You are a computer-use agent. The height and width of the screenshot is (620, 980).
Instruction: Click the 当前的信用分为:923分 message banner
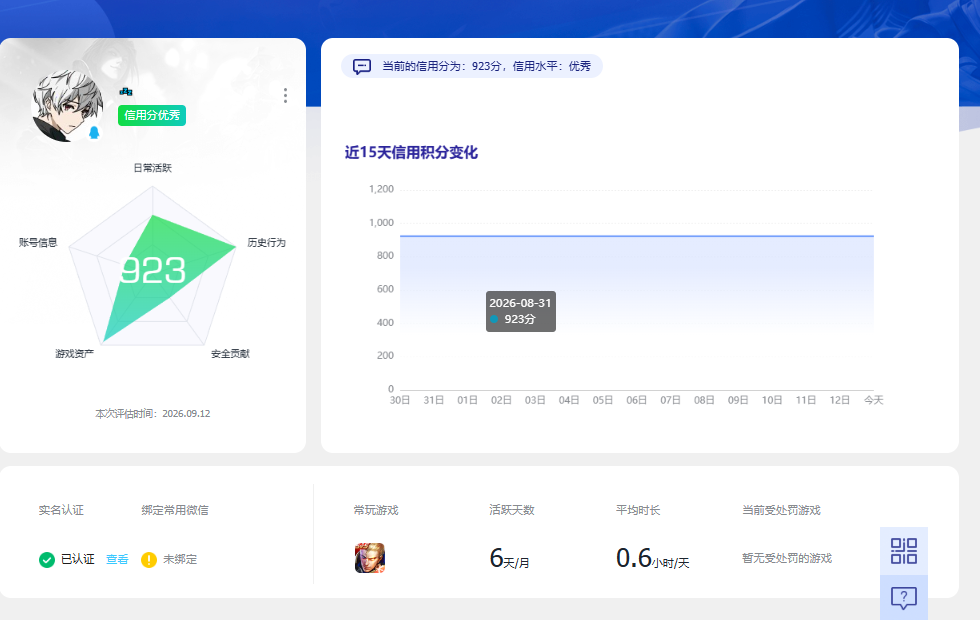tap(472, 66)
